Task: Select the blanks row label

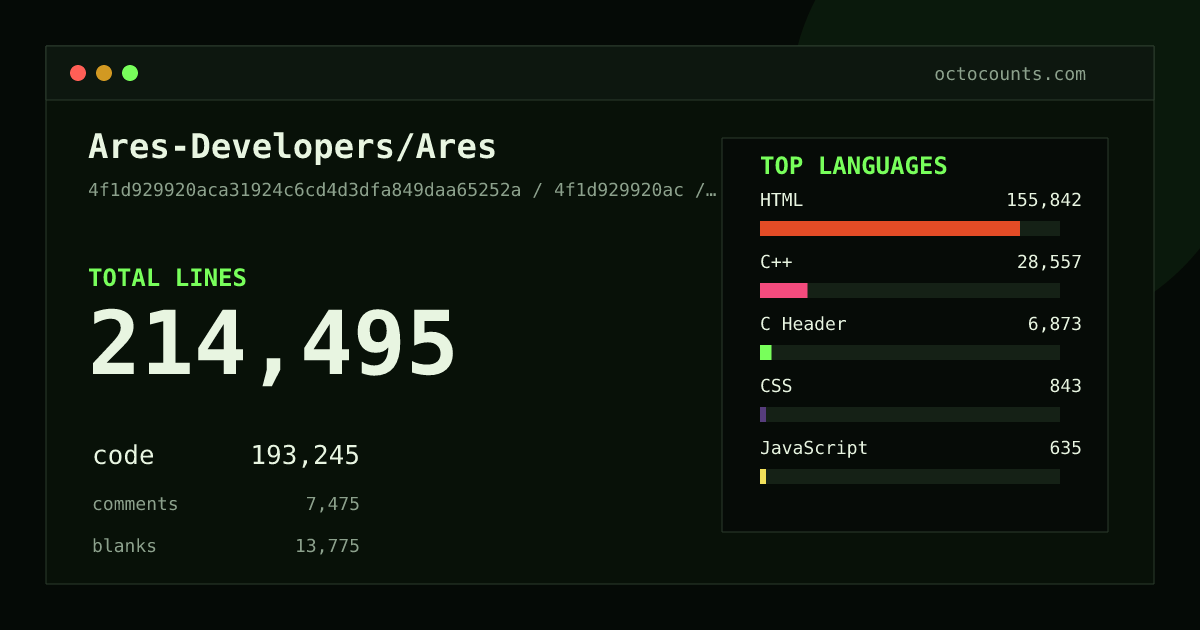Action: pos(124,546)
